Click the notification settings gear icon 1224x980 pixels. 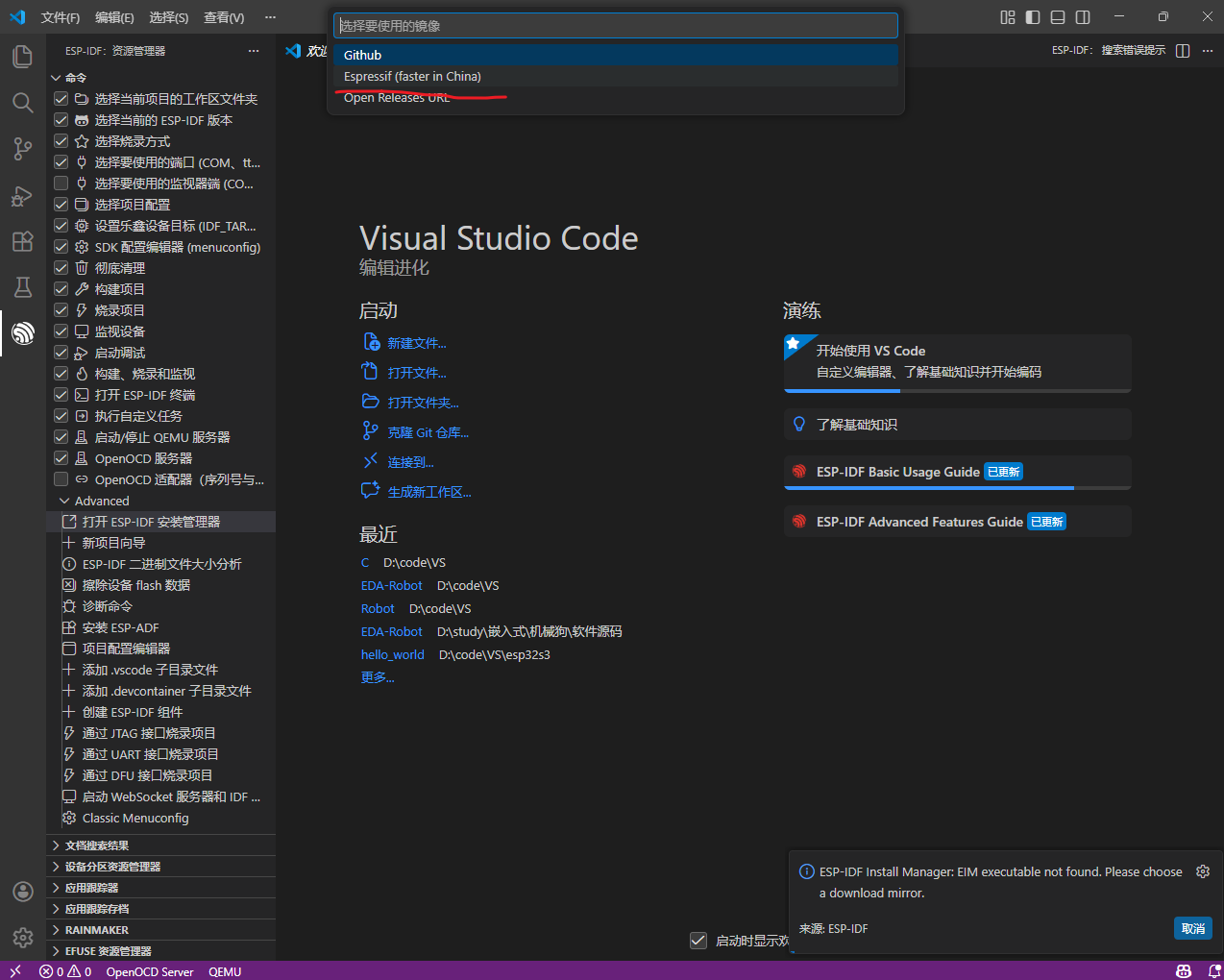click(1203, 871)
